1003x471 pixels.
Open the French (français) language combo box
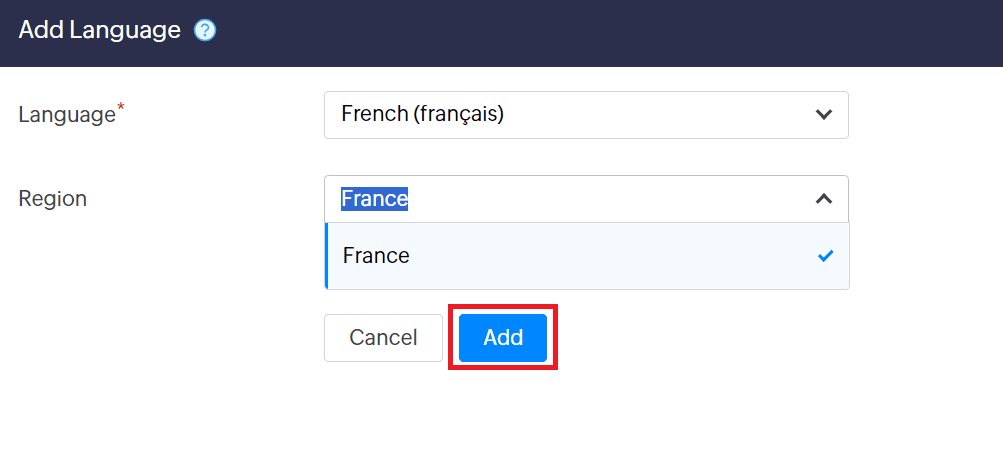(x=586, y=115)
